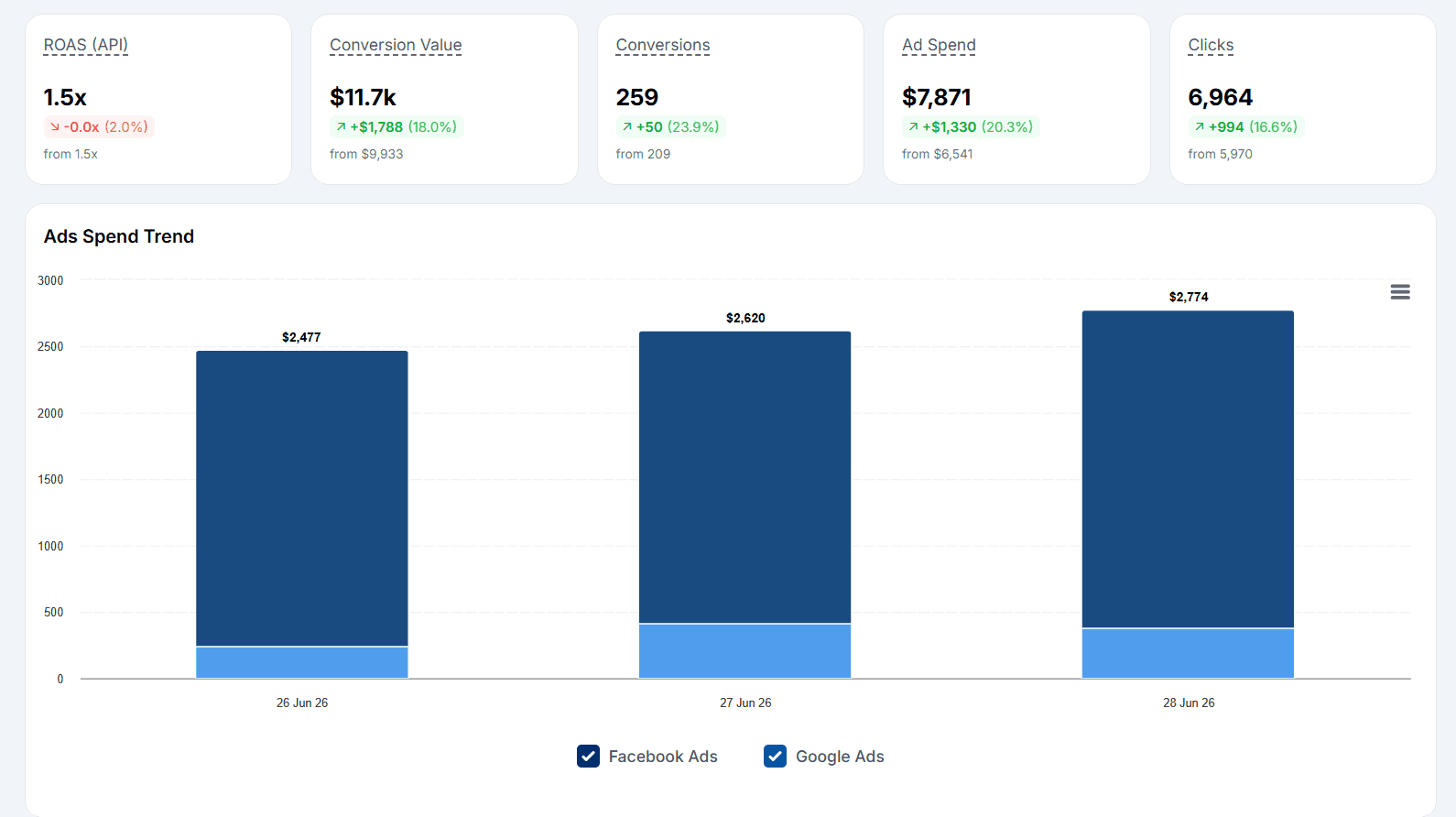Select the dark blue bar for 28 Jun 26
1456x817 pixels.
pyautogui.click(x=1189, y=469)
